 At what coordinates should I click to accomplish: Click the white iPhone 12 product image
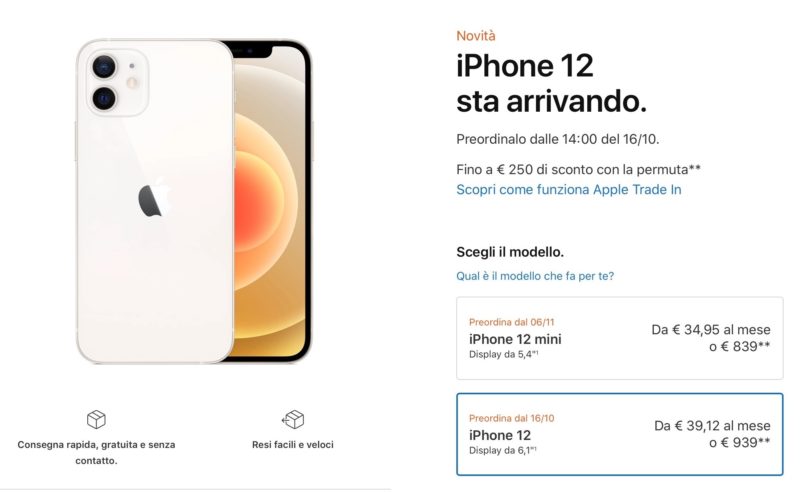pyautogui.click(x=194, y=201)
